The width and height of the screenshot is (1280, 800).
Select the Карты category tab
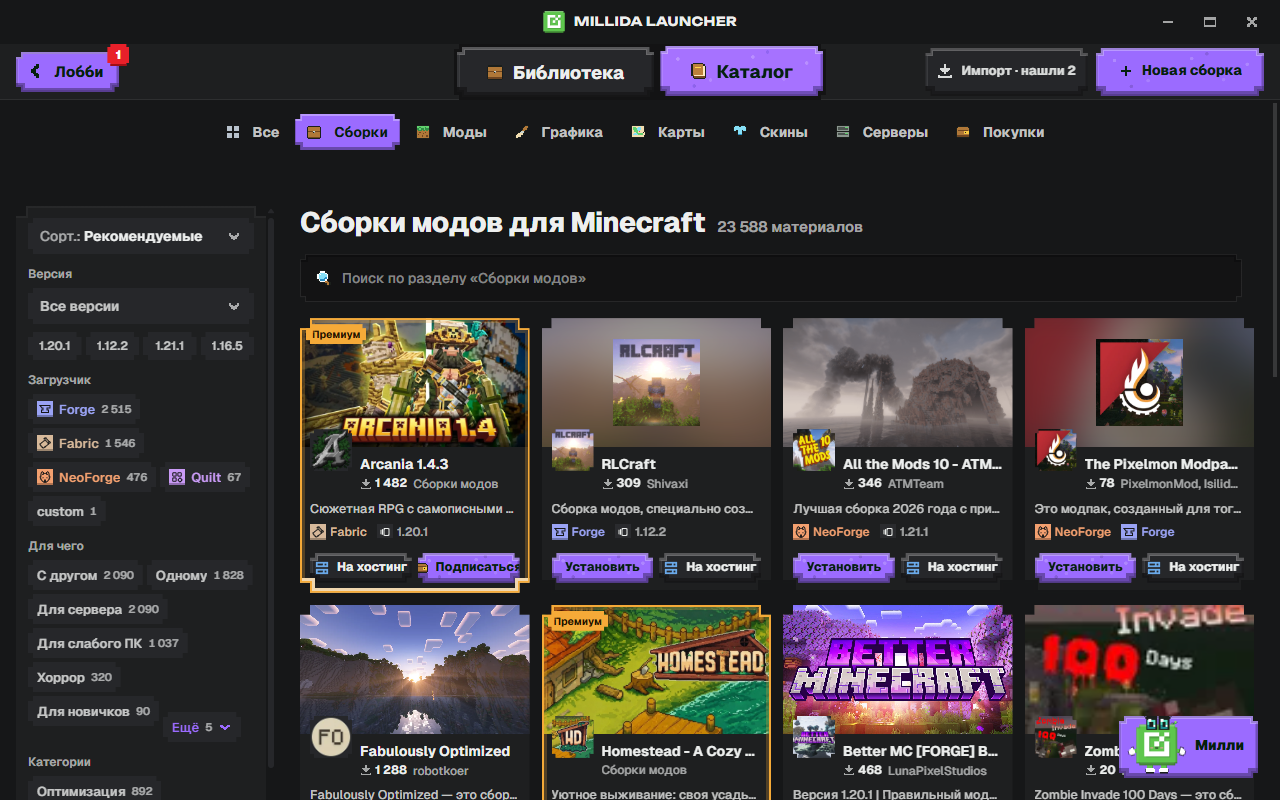(x=668, y=132)
